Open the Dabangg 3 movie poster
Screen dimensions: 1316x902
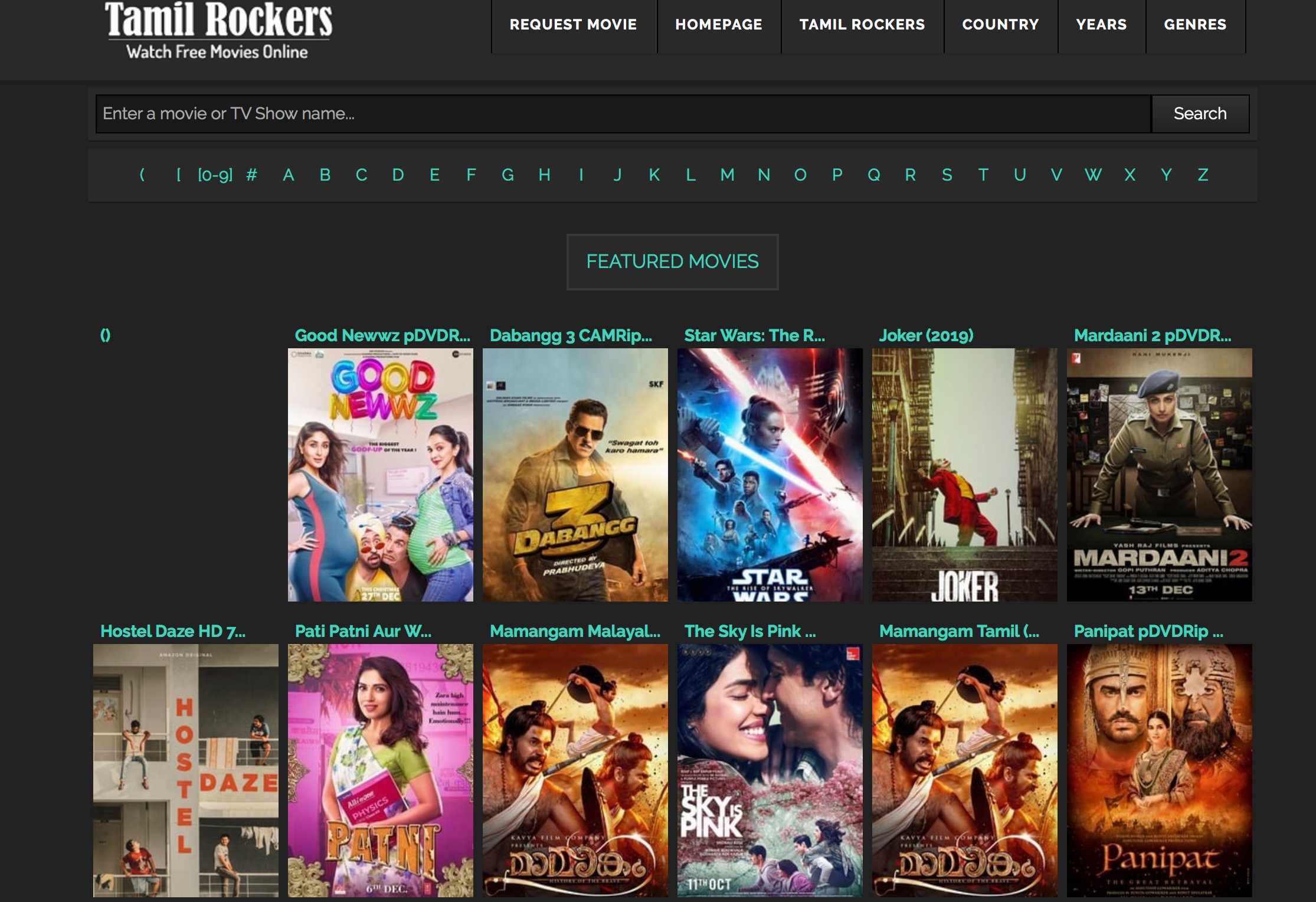point(575,475)
